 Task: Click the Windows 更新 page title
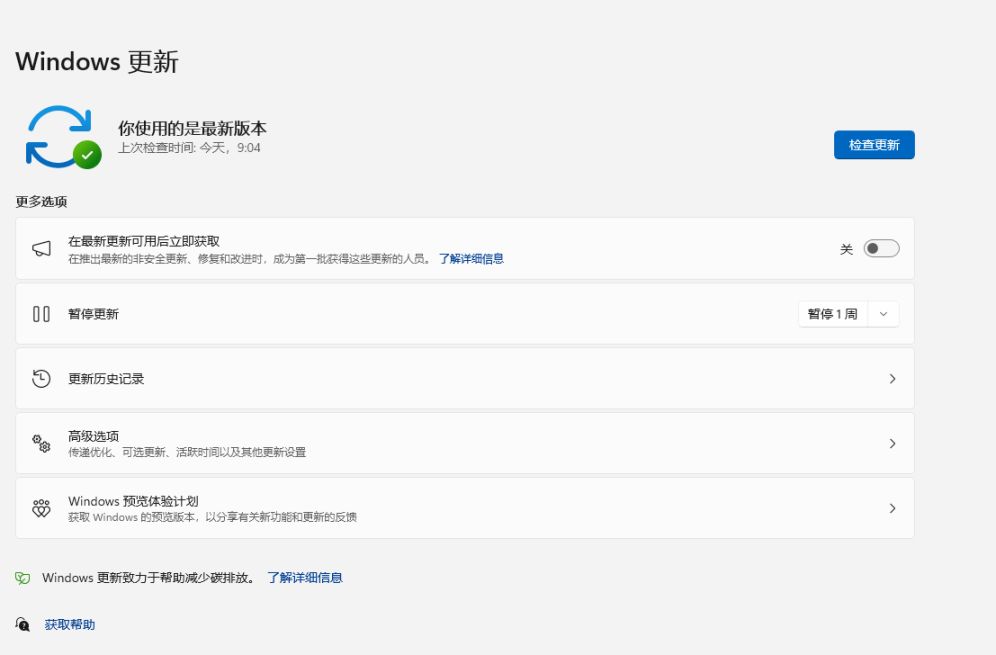[x=97, y=62]
